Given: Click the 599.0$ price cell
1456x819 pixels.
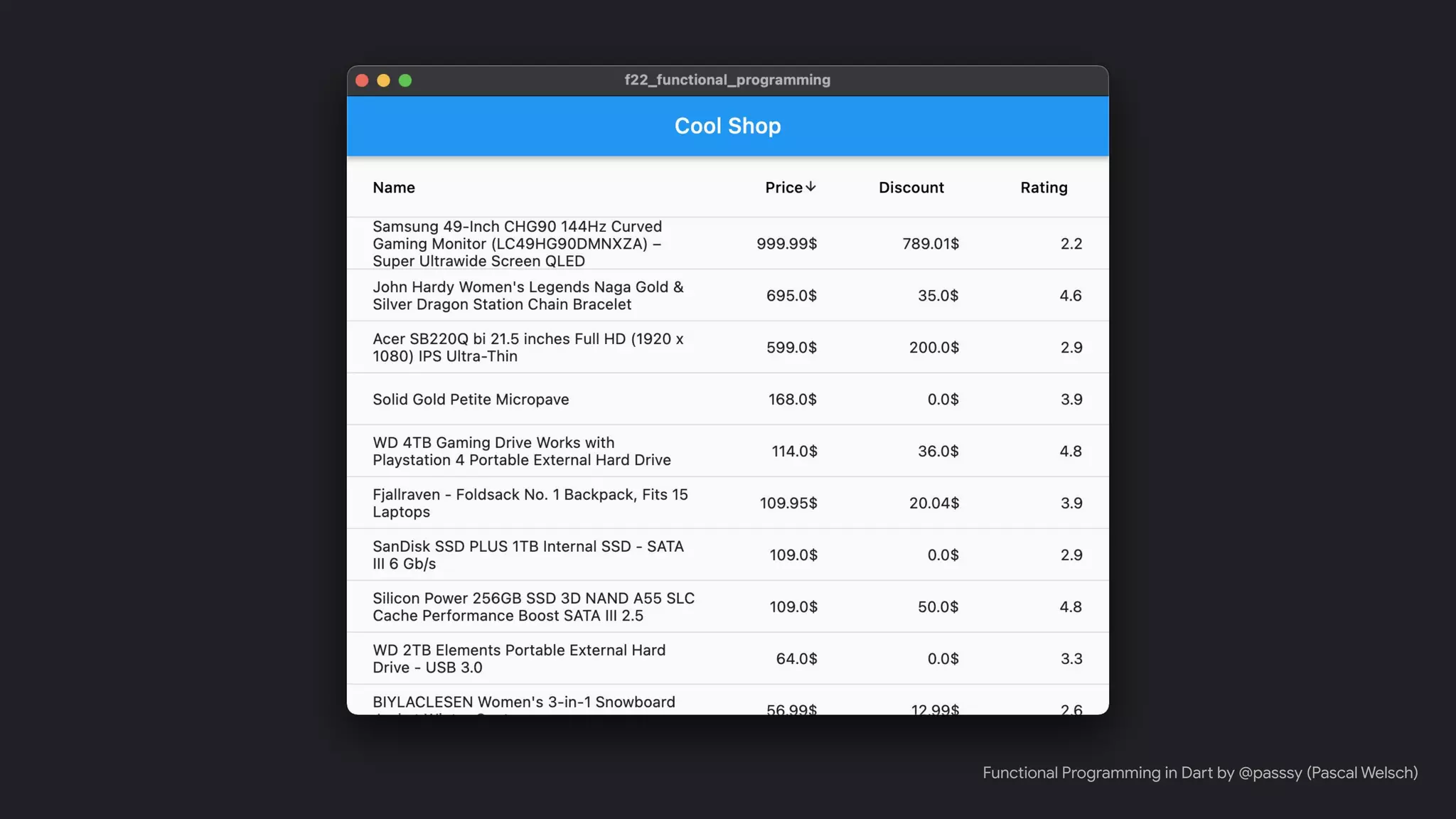Looking at the screenshot, I should click(791, 348).
